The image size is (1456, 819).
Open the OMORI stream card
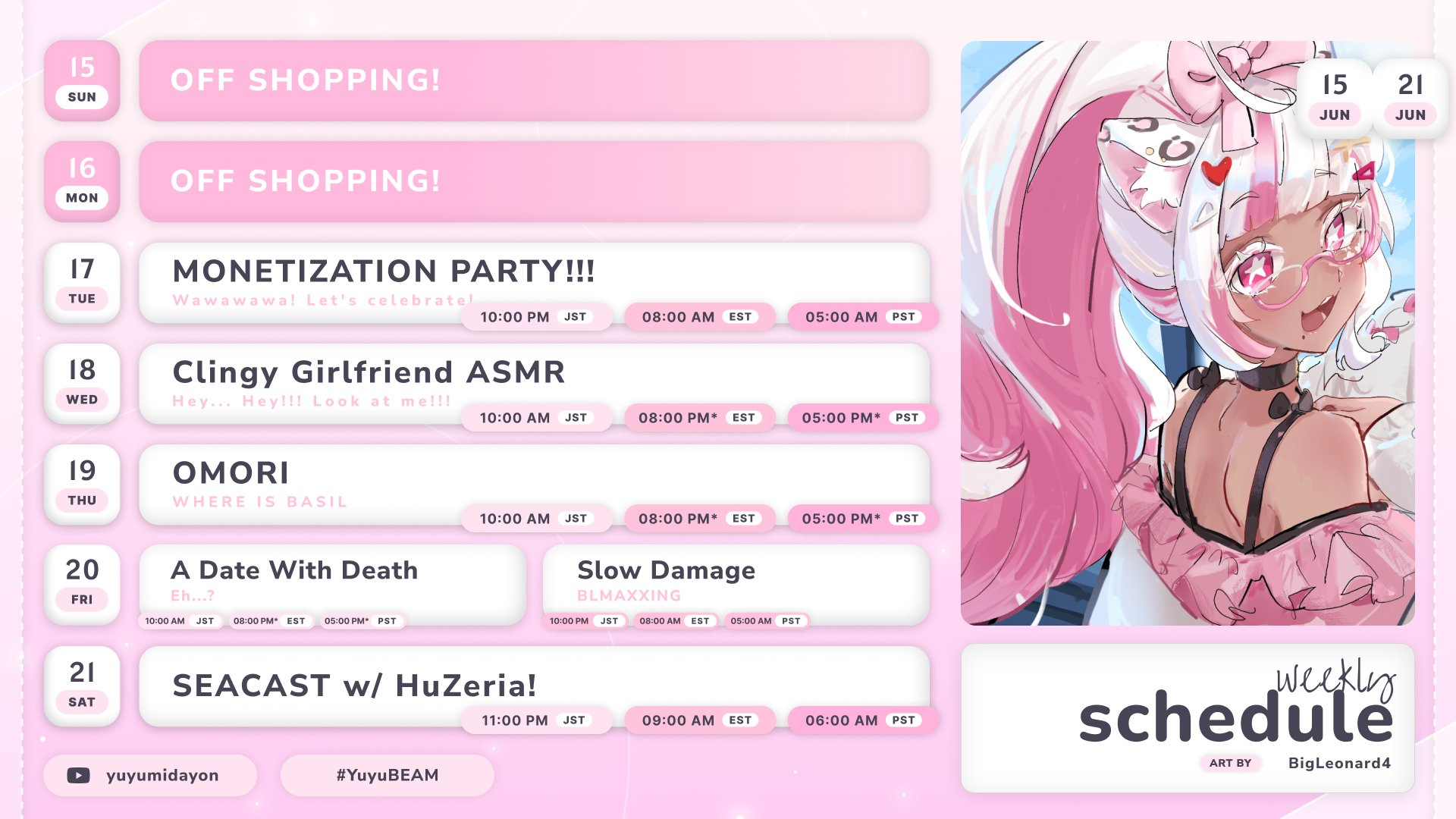(535, 484)
